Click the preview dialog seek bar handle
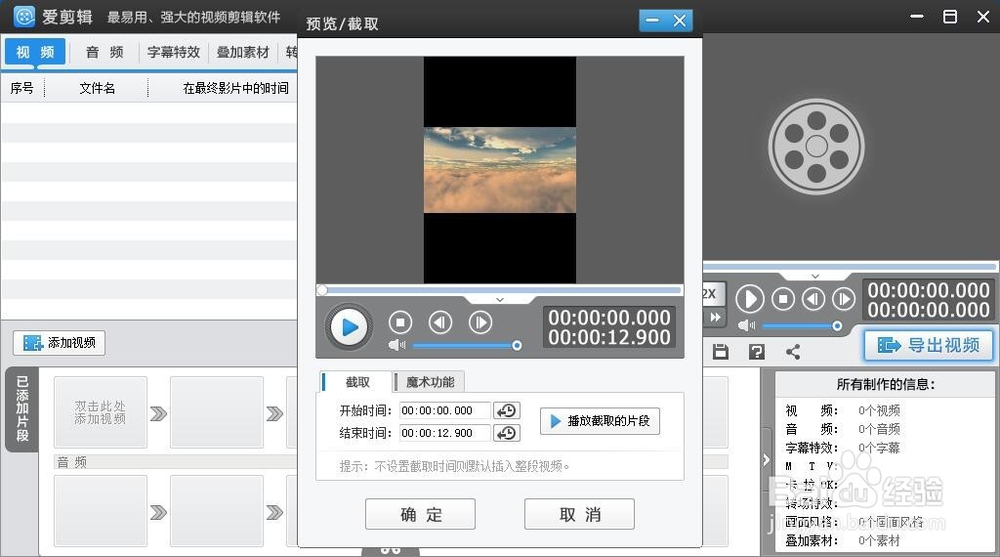1000x557 pixels. pyautogui.click(x=322, y=290)
